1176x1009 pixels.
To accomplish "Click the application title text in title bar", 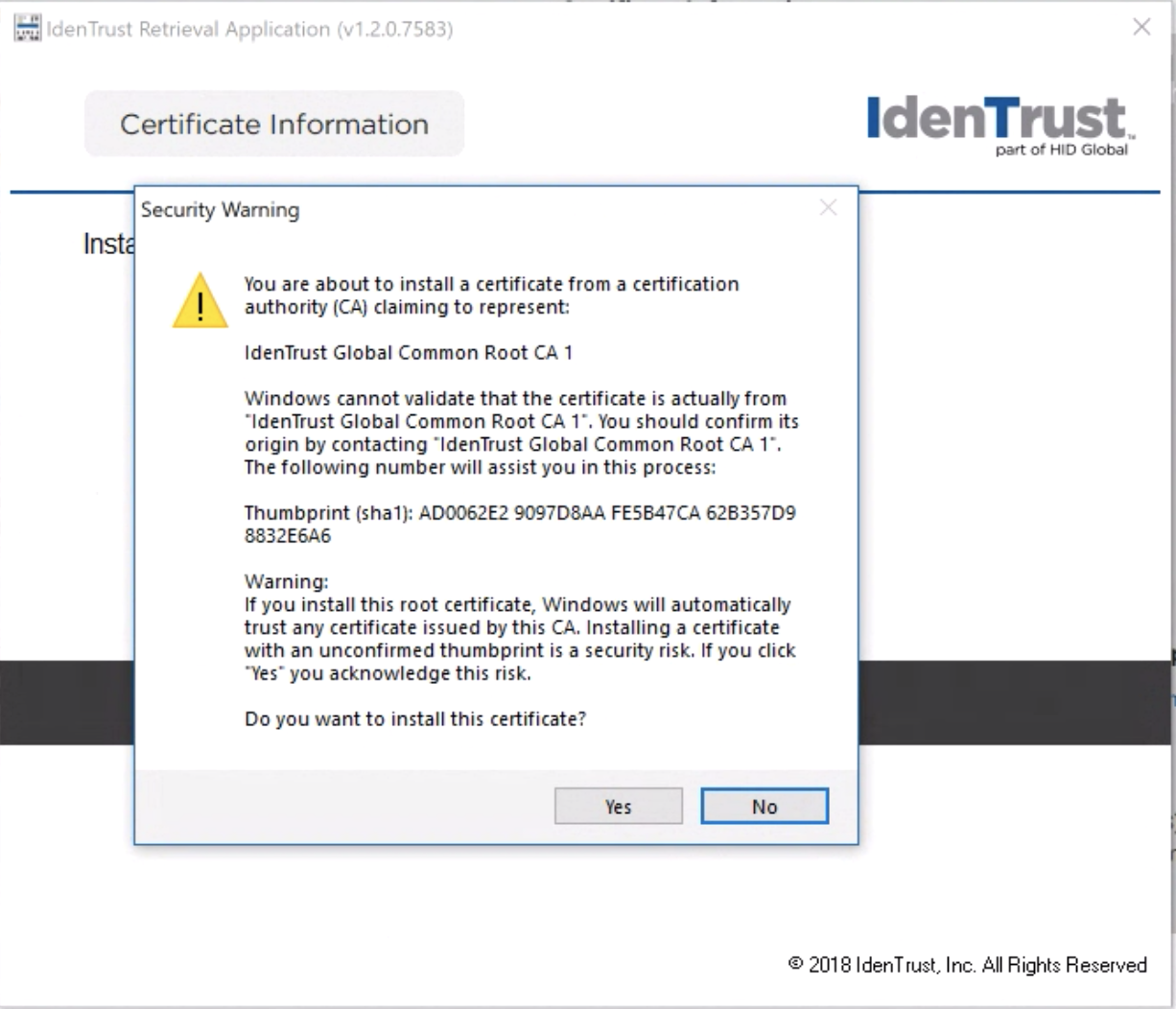I will [x=249, y=29].
